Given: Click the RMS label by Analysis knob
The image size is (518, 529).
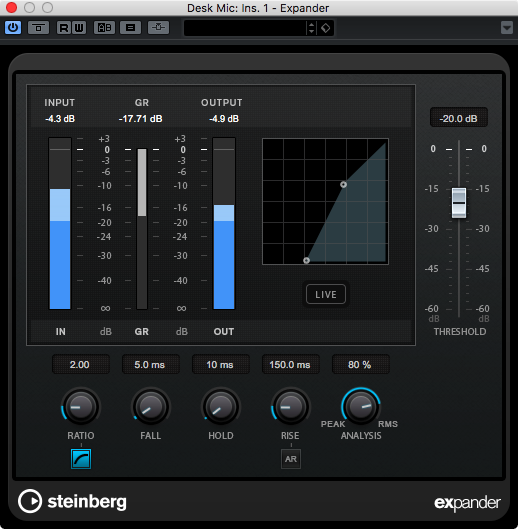Looking at the screenshot, I should pos(388,424).
